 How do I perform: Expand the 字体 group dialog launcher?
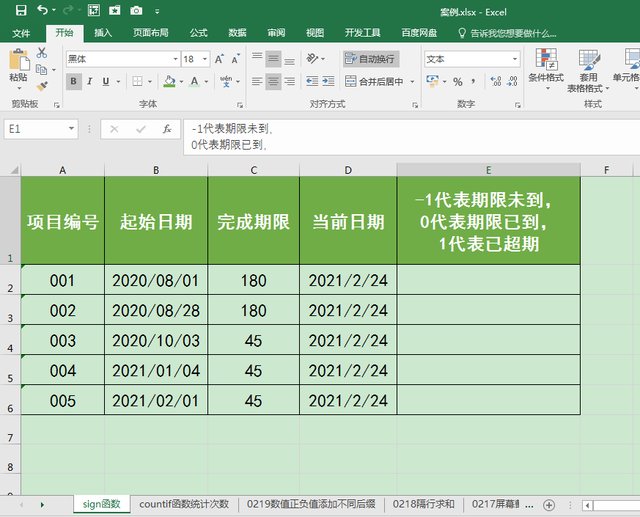[x=240, y=105]
